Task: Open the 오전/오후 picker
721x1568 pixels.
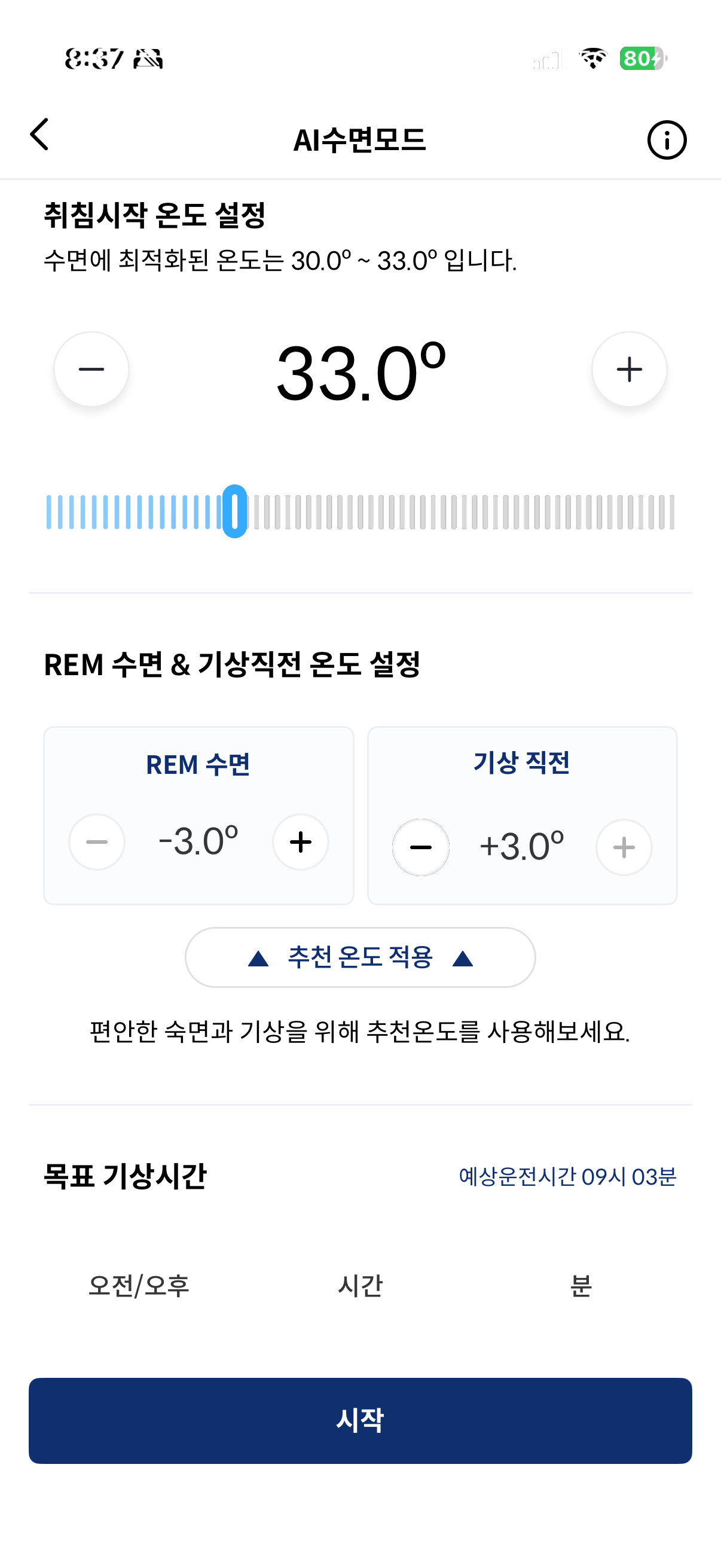Action: coord(139,1288)
